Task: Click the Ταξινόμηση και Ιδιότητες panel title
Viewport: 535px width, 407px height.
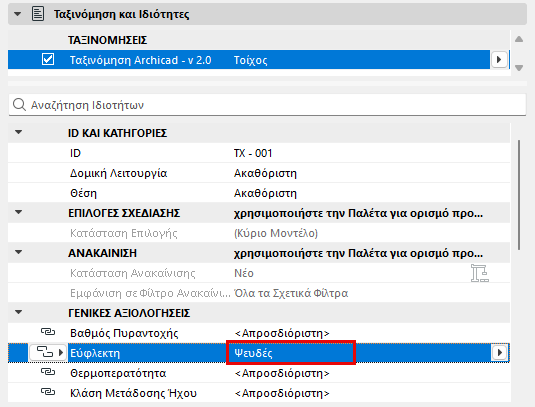Action: 121,14
